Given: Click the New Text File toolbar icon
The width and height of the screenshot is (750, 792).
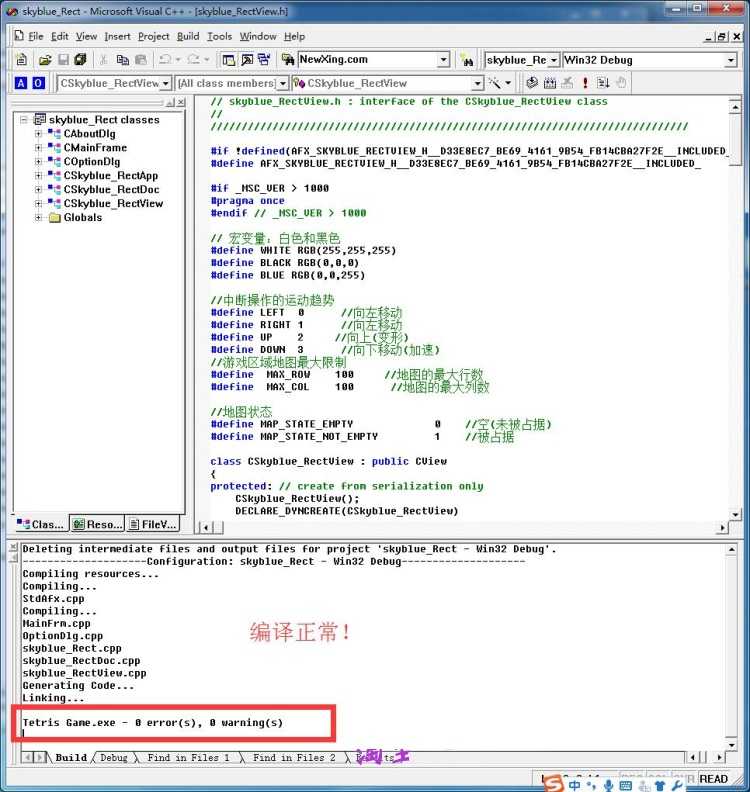Looking at the screenshot, I should click(x=22, y=60).
